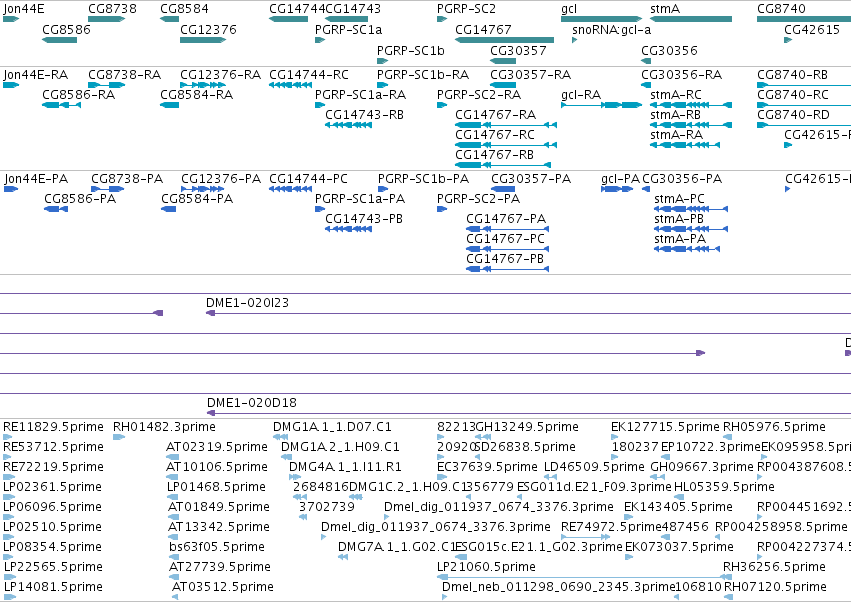Screen dimensions: 851x602
Task: Open transcript label gcl-RA
Action: tap(581, 94)
